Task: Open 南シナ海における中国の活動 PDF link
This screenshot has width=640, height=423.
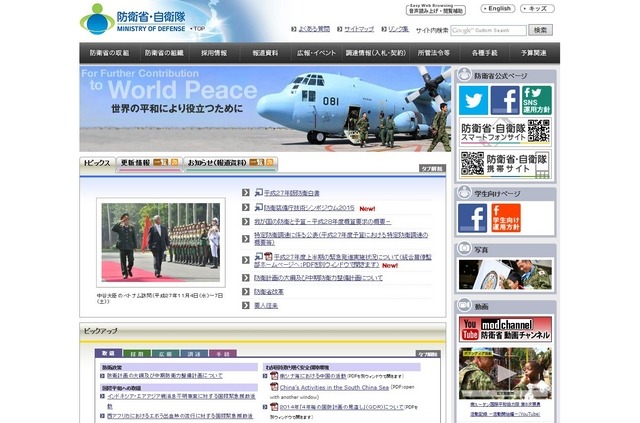Action: tap(313, 376)
